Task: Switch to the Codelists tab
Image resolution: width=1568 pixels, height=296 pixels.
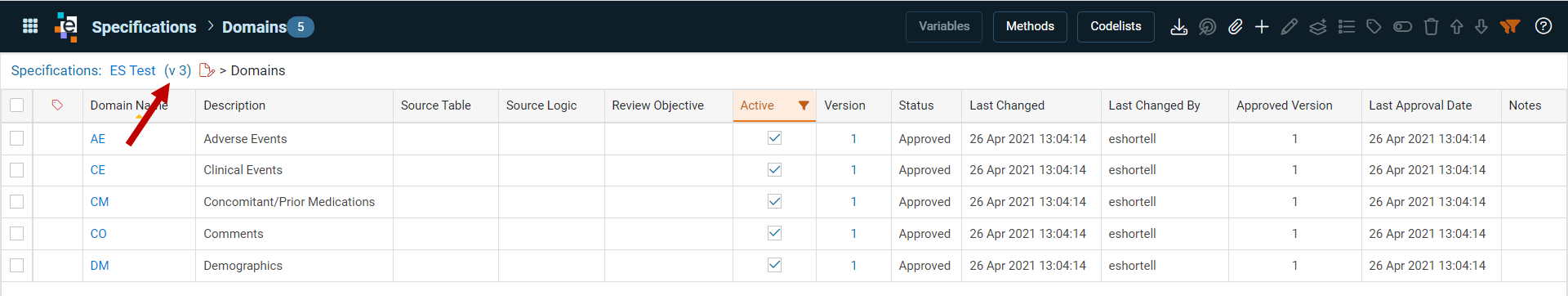Action: click(x=1116, y=26)
